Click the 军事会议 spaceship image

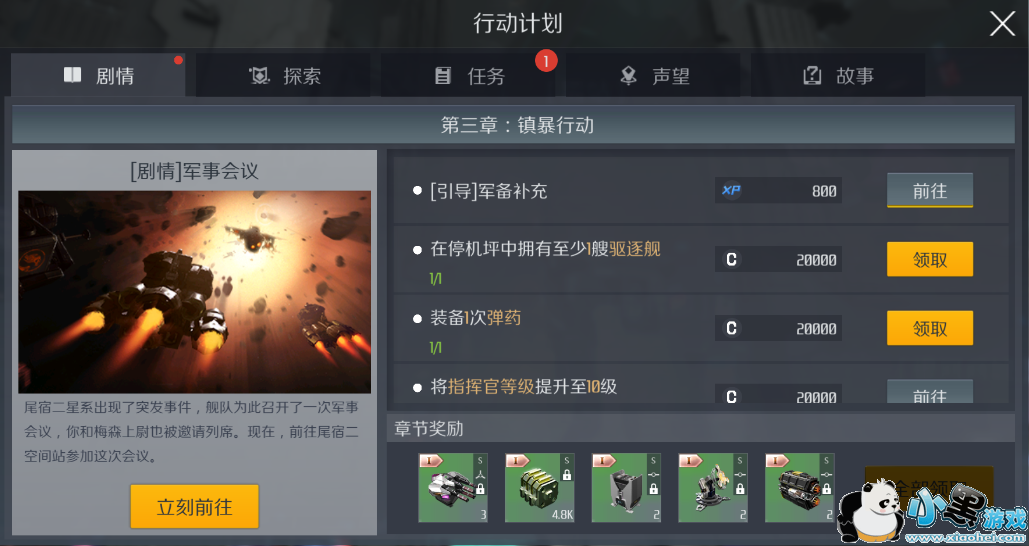(x=194, y=292)
